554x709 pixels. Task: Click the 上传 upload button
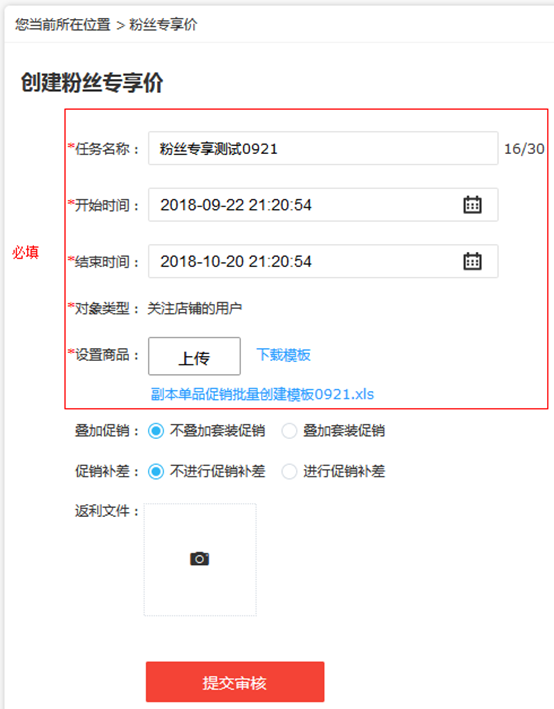(194, 356)
